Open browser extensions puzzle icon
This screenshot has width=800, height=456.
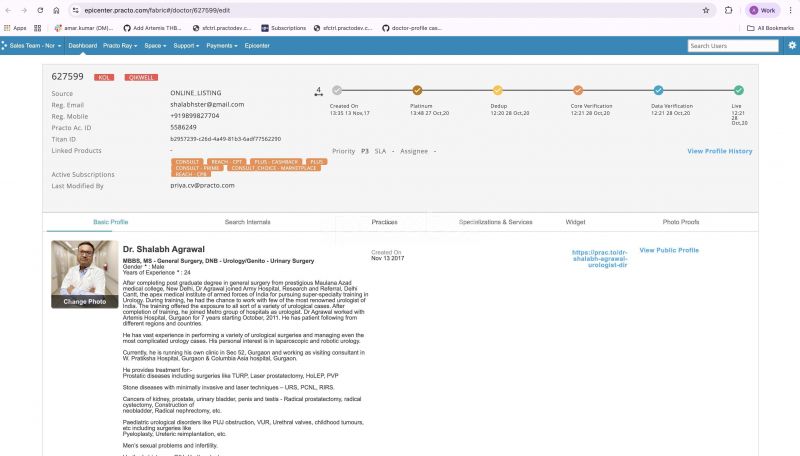(x=729, y=10)
